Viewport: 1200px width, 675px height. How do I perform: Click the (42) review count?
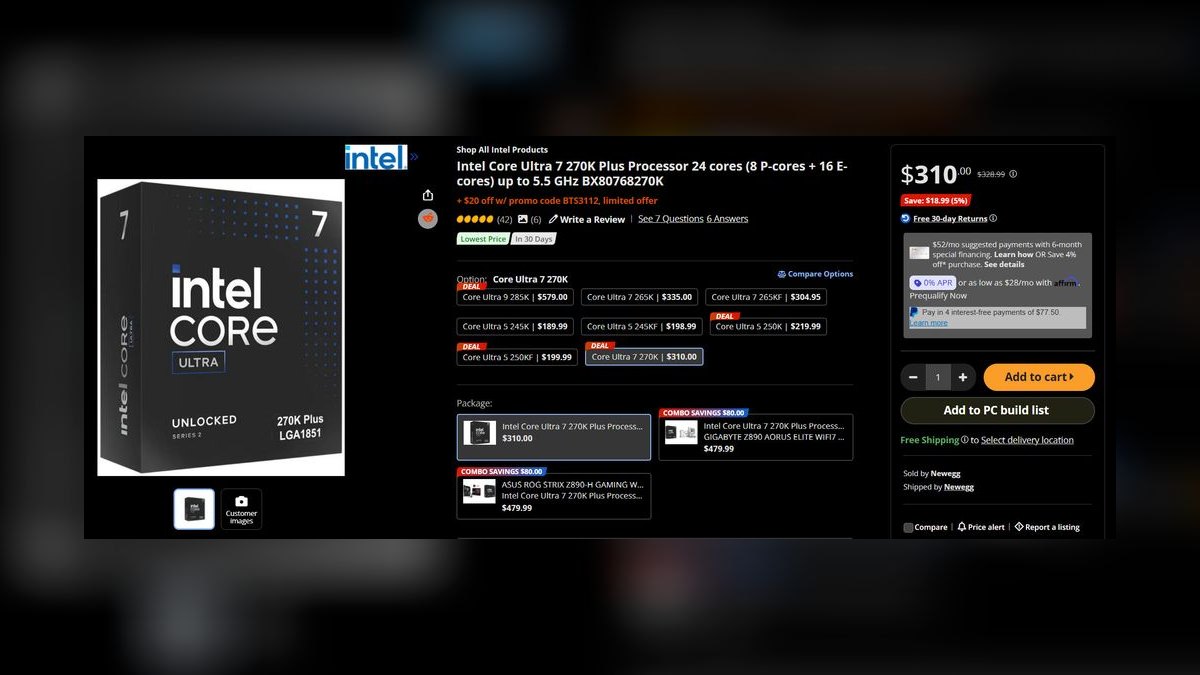tap(504, 219)
